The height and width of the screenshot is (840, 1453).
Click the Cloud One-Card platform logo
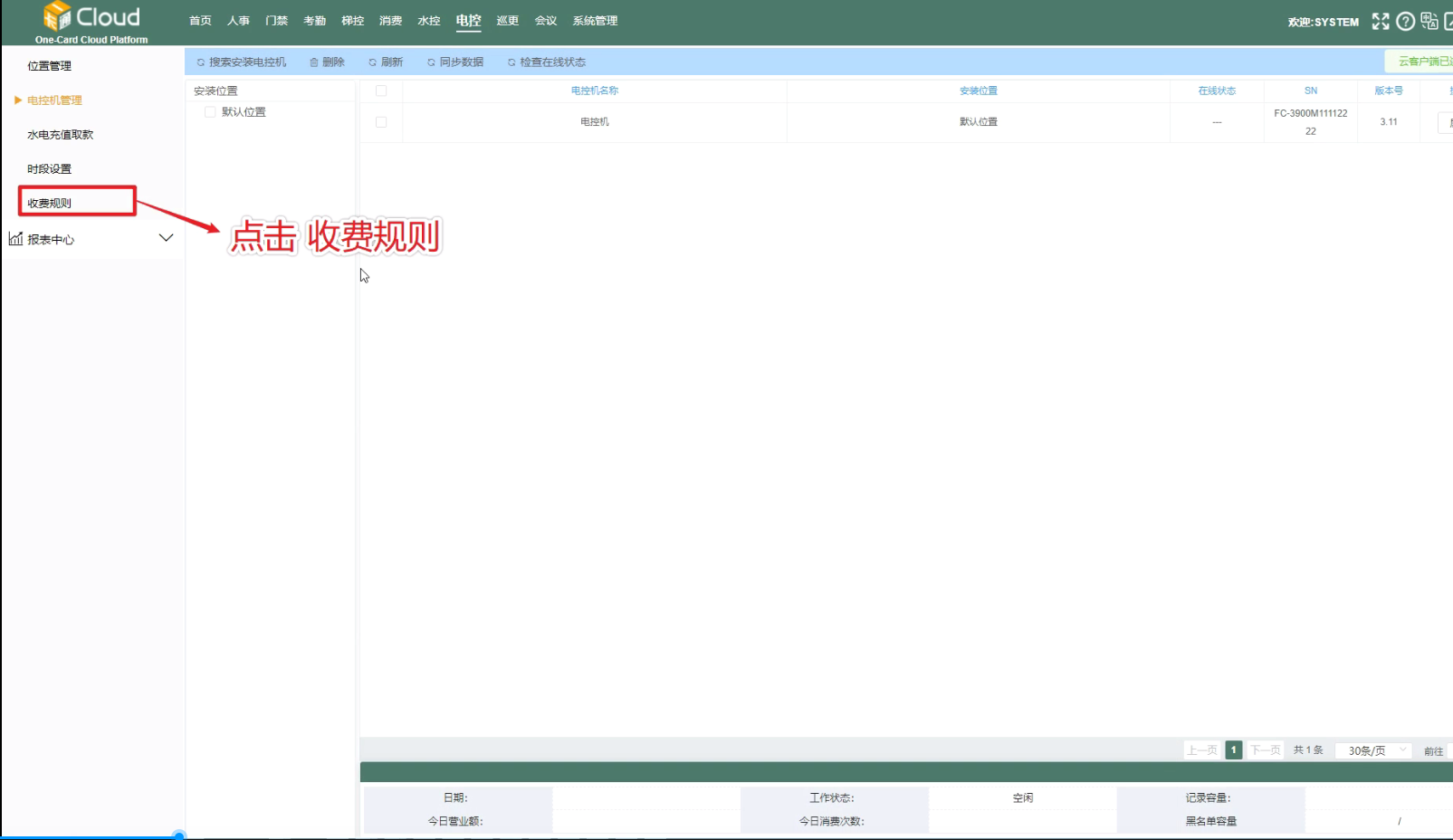pyautogui.click(x=91, y=23)
